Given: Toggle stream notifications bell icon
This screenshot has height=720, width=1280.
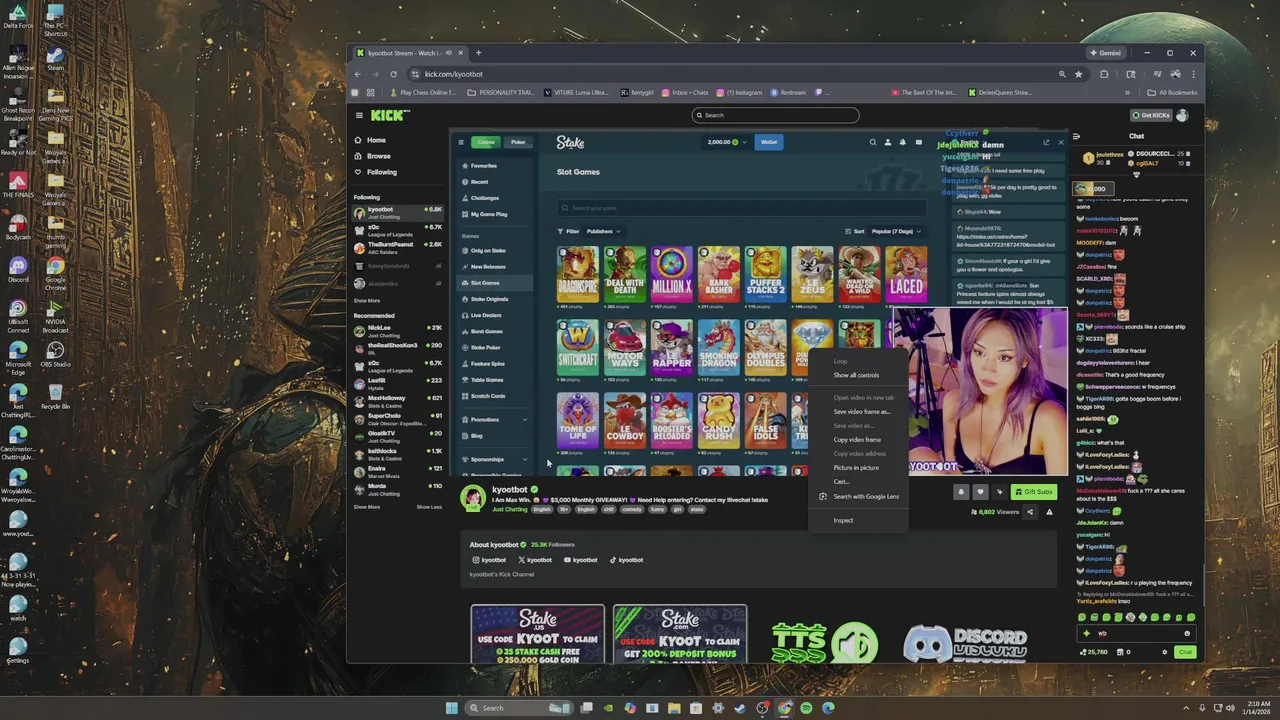Looking at the screenshot, I should pyautogui.click(x=961, y=491).
